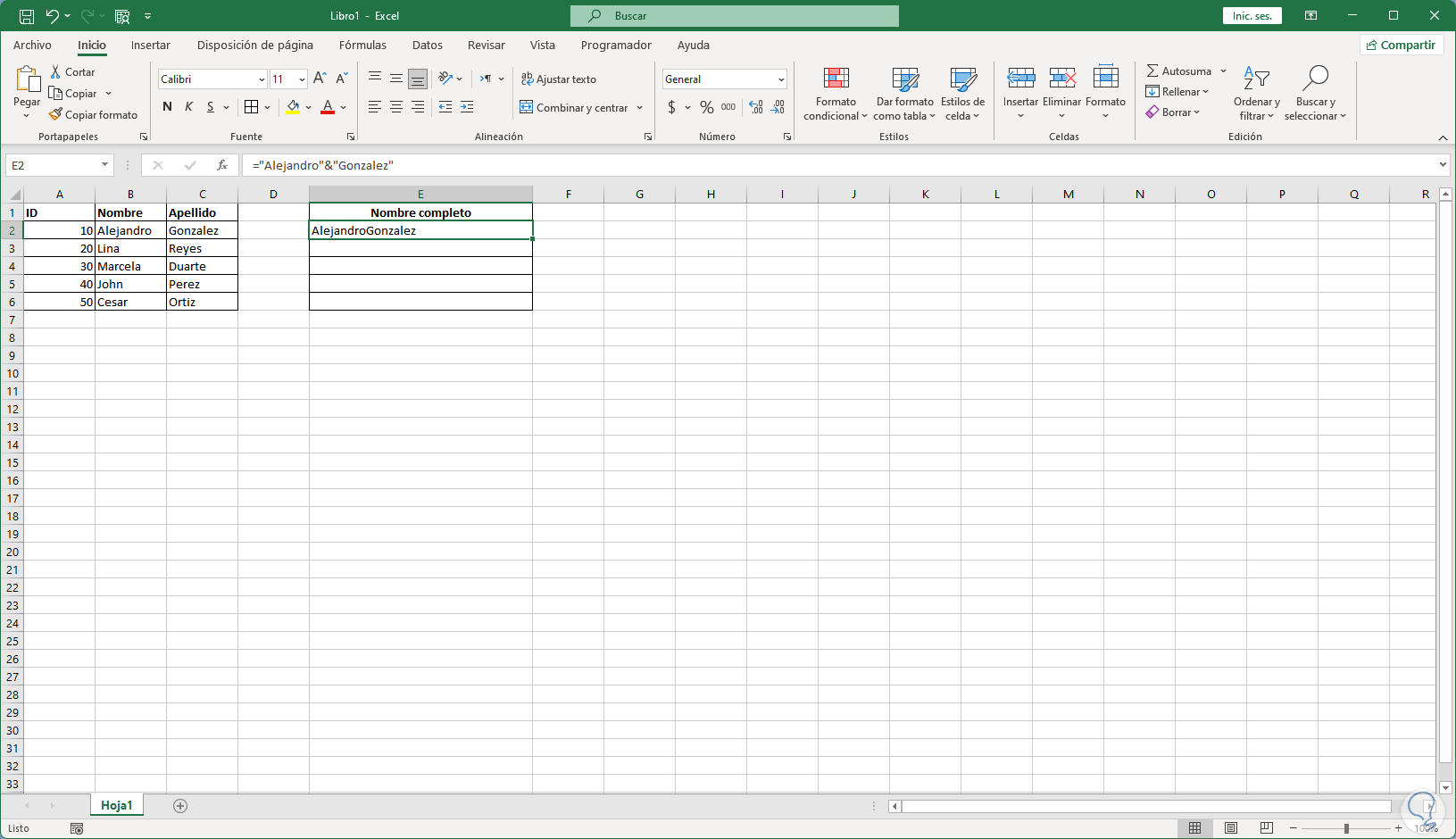Increase decimal places icon

[756, 107]
